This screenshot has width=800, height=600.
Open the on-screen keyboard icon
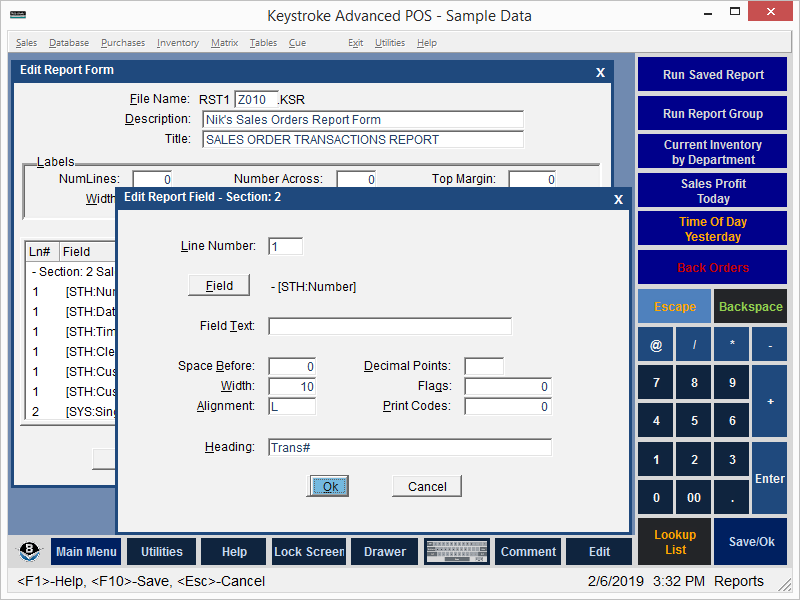tap(456, 552)
